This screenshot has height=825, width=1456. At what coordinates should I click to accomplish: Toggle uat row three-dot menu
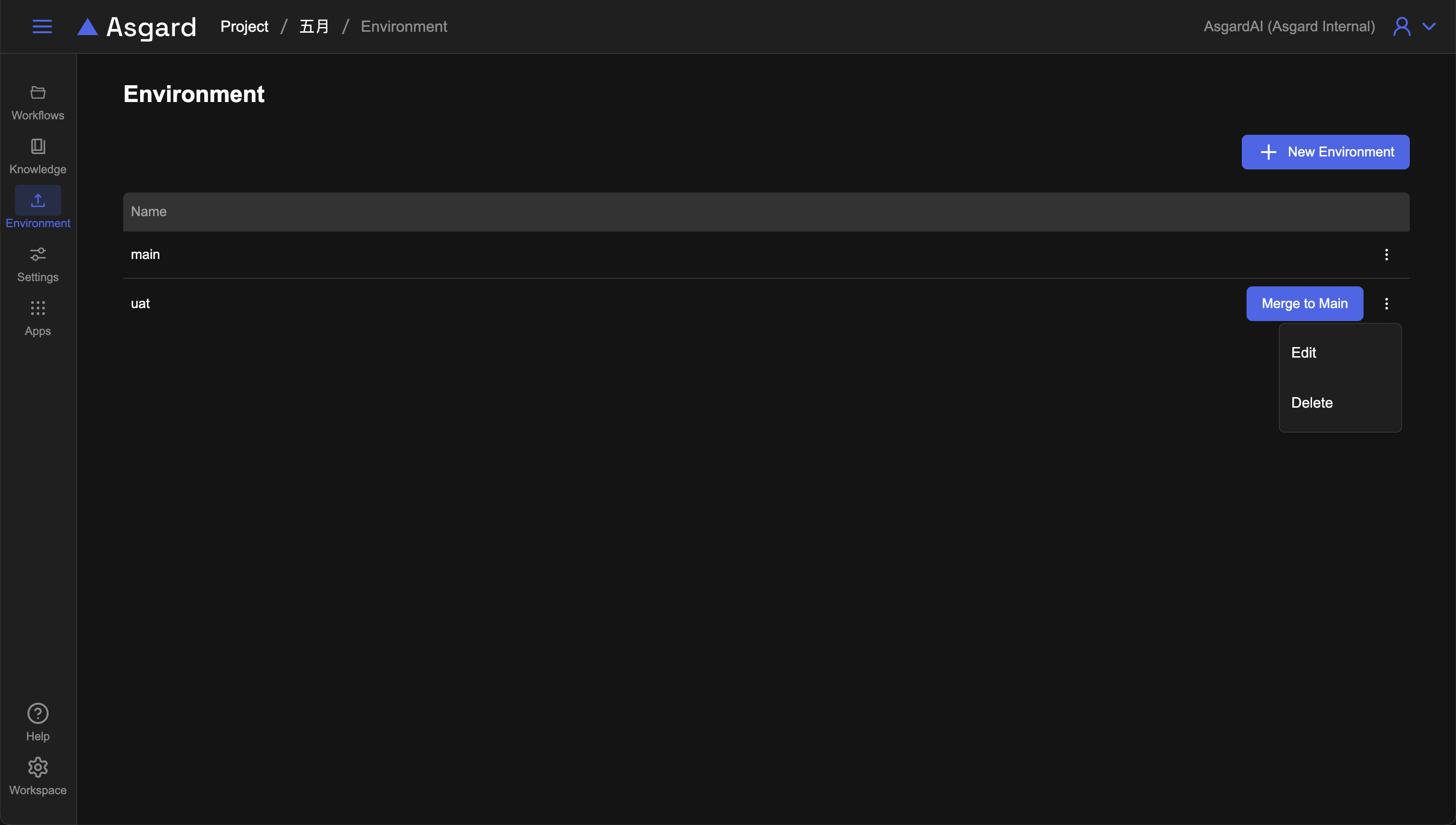pyautogui.click(x=1386, y=304)
